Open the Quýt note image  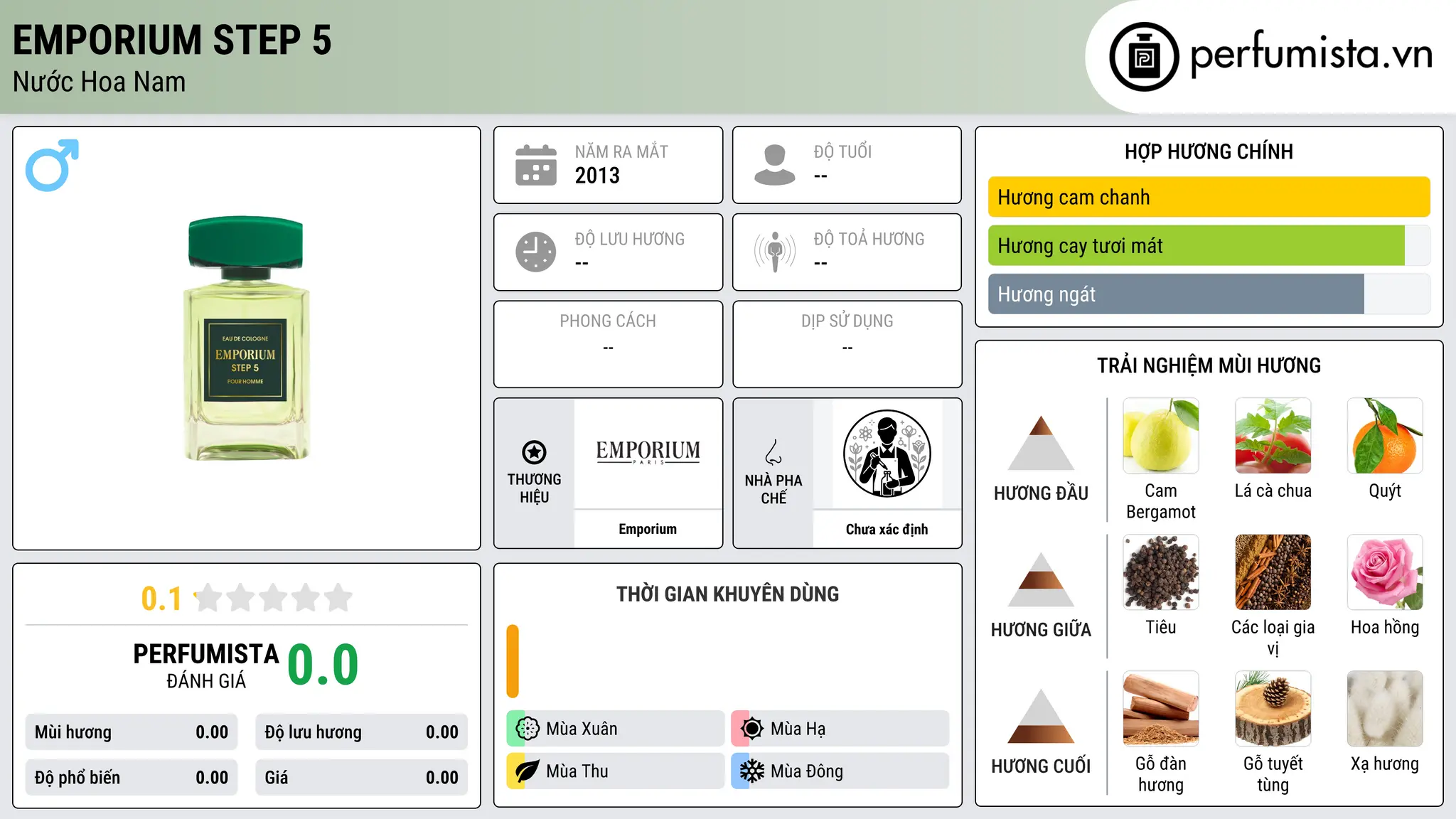tap(1385, 436)
